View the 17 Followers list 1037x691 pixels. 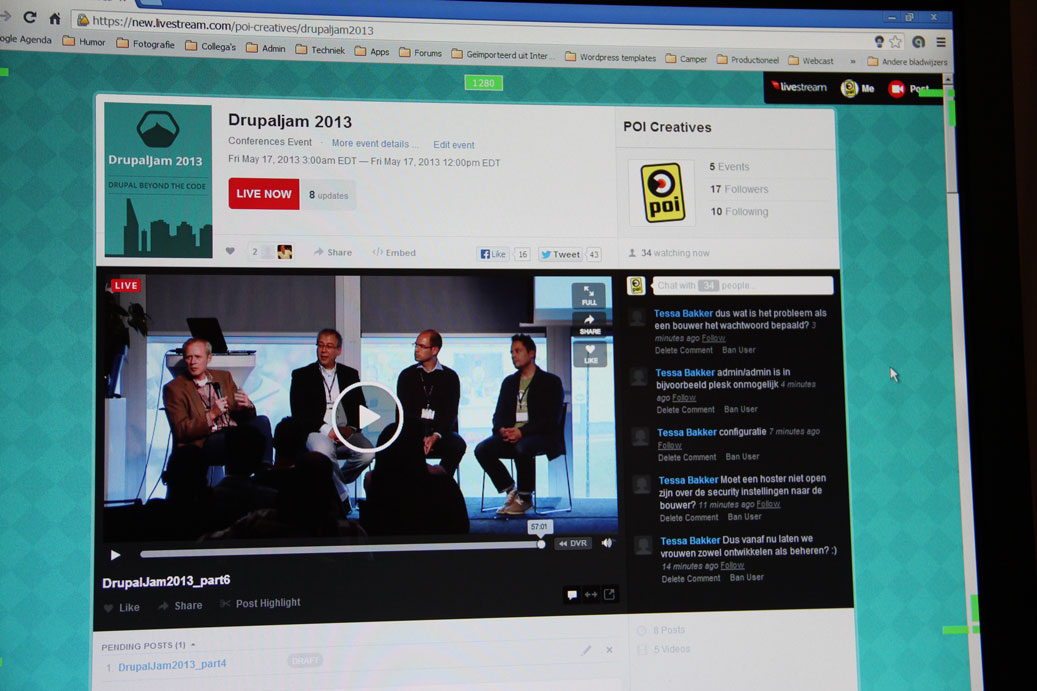pos(739,189)
